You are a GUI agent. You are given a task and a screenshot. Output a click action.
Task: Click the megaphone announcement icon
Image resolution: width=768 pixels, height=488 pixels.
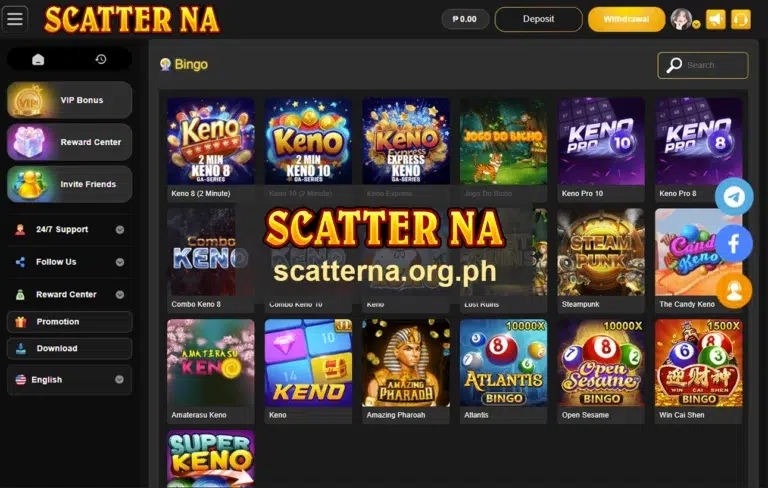(x=716, y=20)
